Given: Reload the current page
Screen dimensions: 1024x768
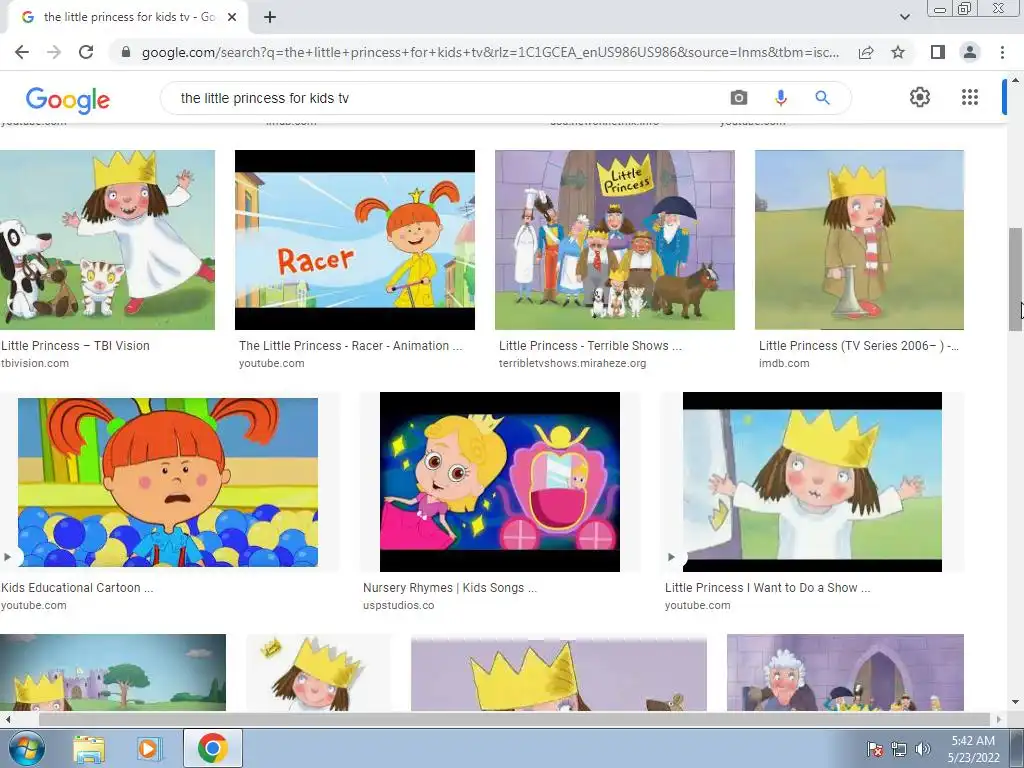Looking at the screenshot, I should [86, 52].
